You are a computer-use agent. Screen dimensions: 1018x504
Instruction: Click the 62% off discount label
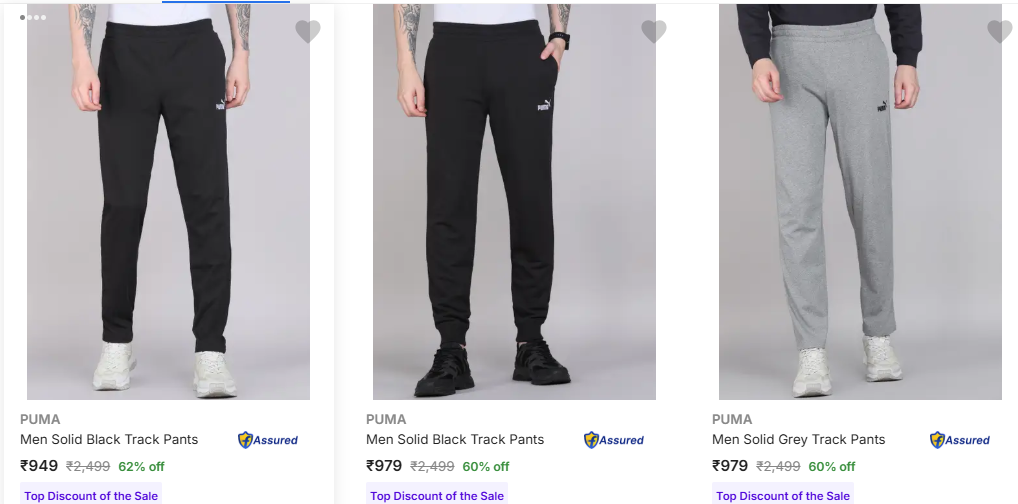pos(141,466)
